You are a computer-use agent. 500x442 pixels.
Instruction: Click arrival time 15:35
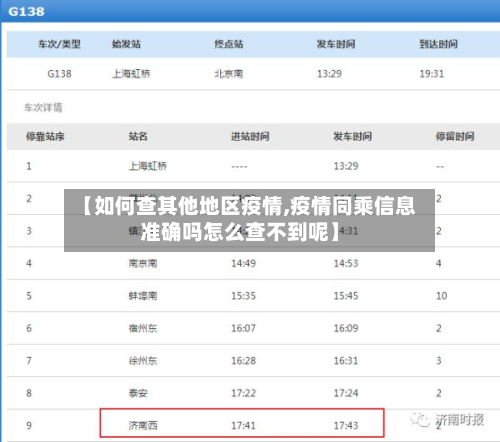point(244,296)
